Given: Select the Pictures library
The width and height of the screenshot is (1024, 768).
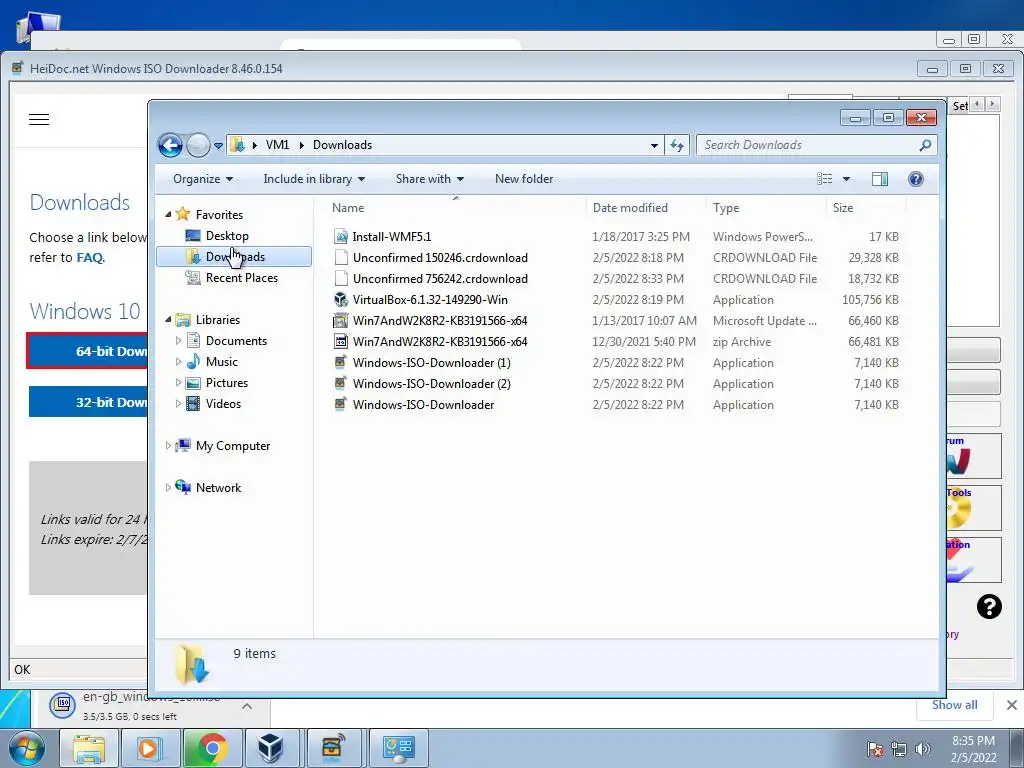Looking at the screenshot, I should [227, 383].
